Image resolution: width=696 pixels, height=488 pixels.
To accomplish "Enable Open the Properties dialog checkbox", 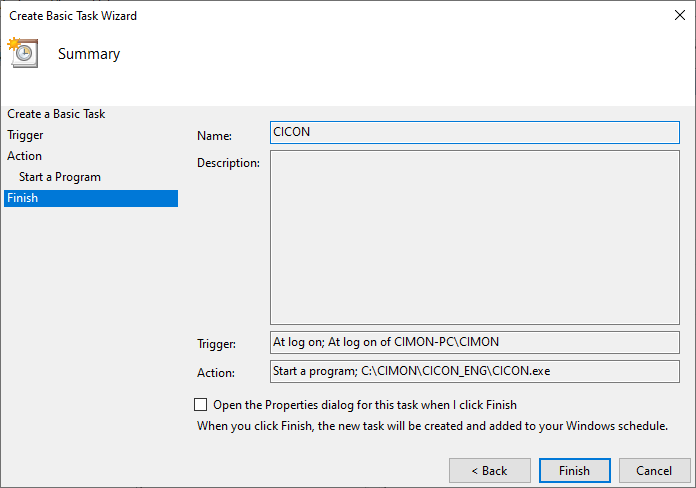I will coord(201,405).
